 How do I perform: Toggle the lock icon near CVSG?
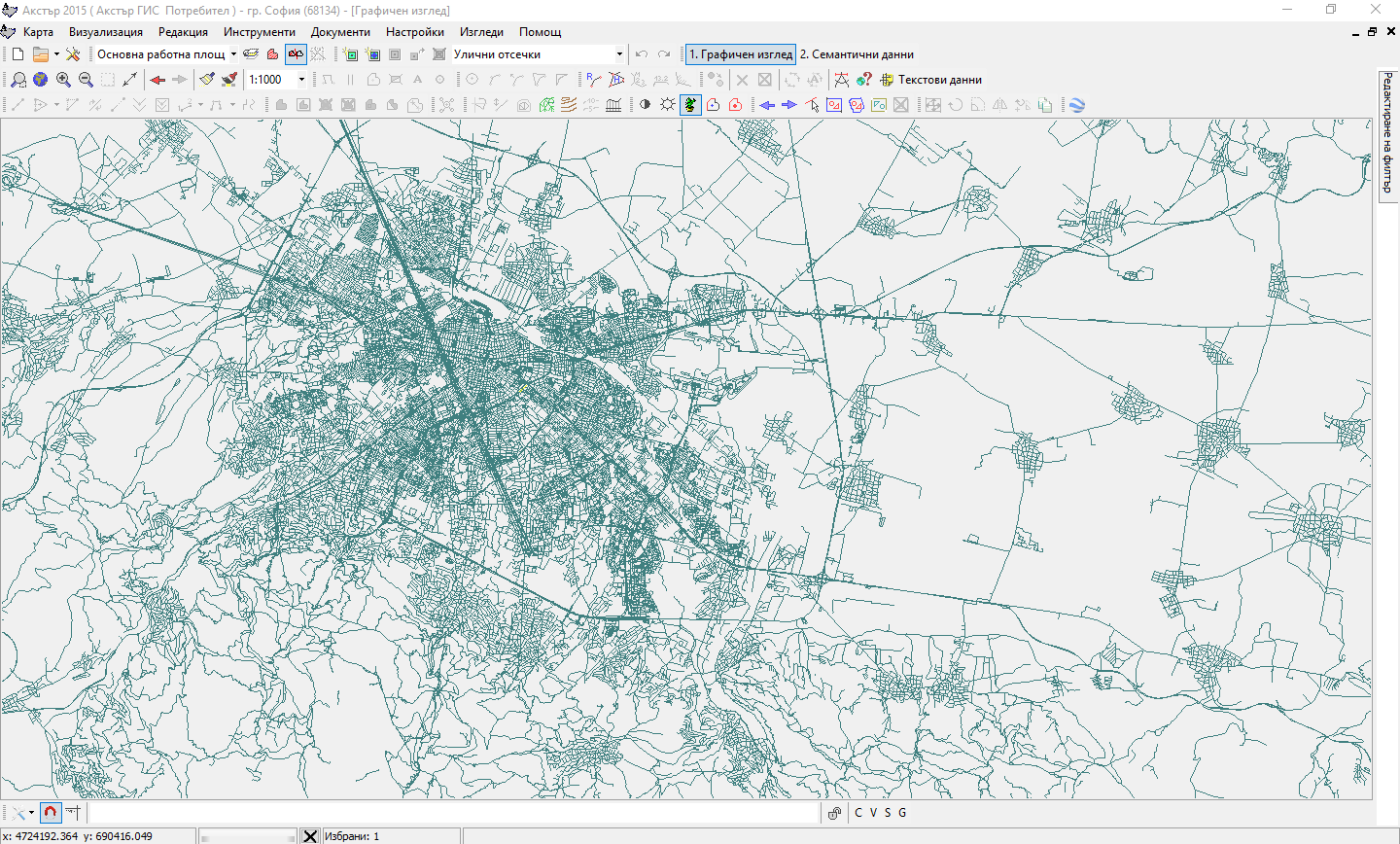click(x=834, y=813)
